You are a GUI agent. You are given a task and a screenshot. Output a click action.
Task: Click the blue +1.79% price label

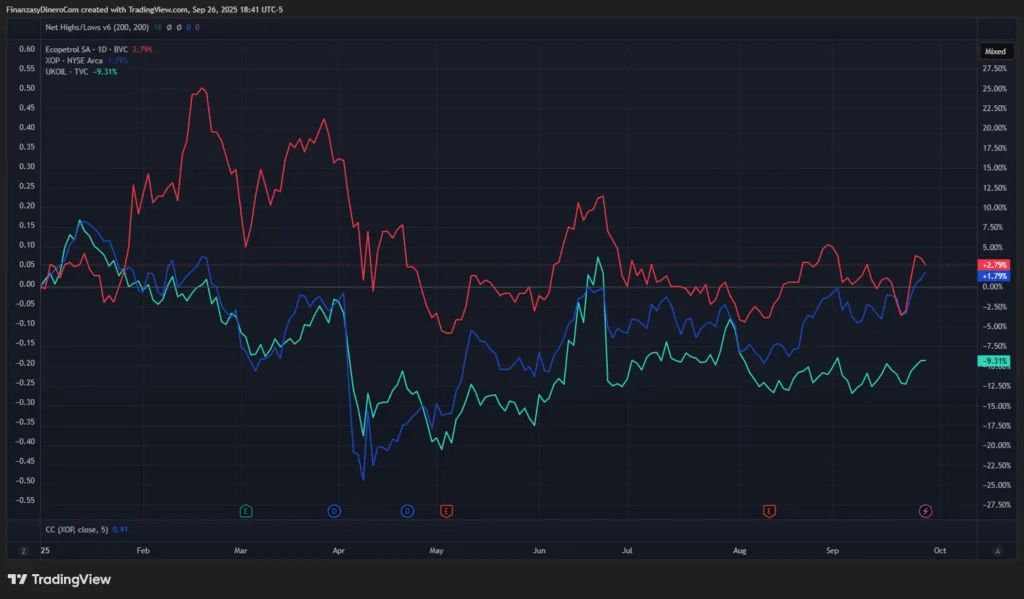pos(995,276)
